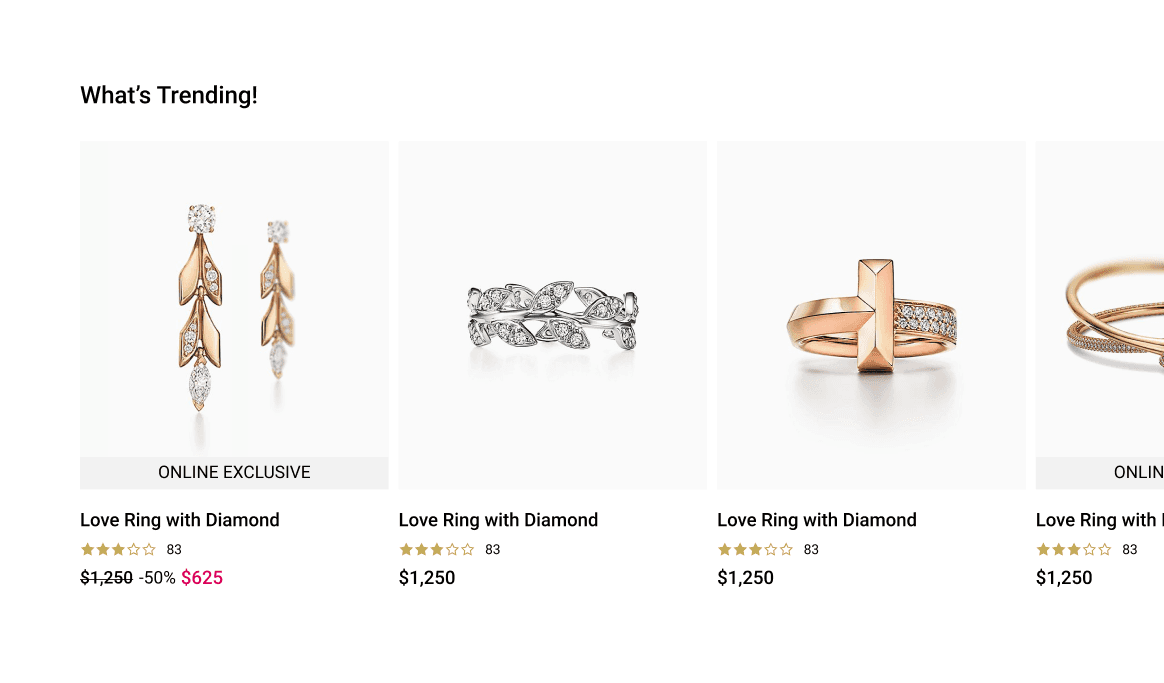Open the product title below the leaf earrings

coord(180,520)
